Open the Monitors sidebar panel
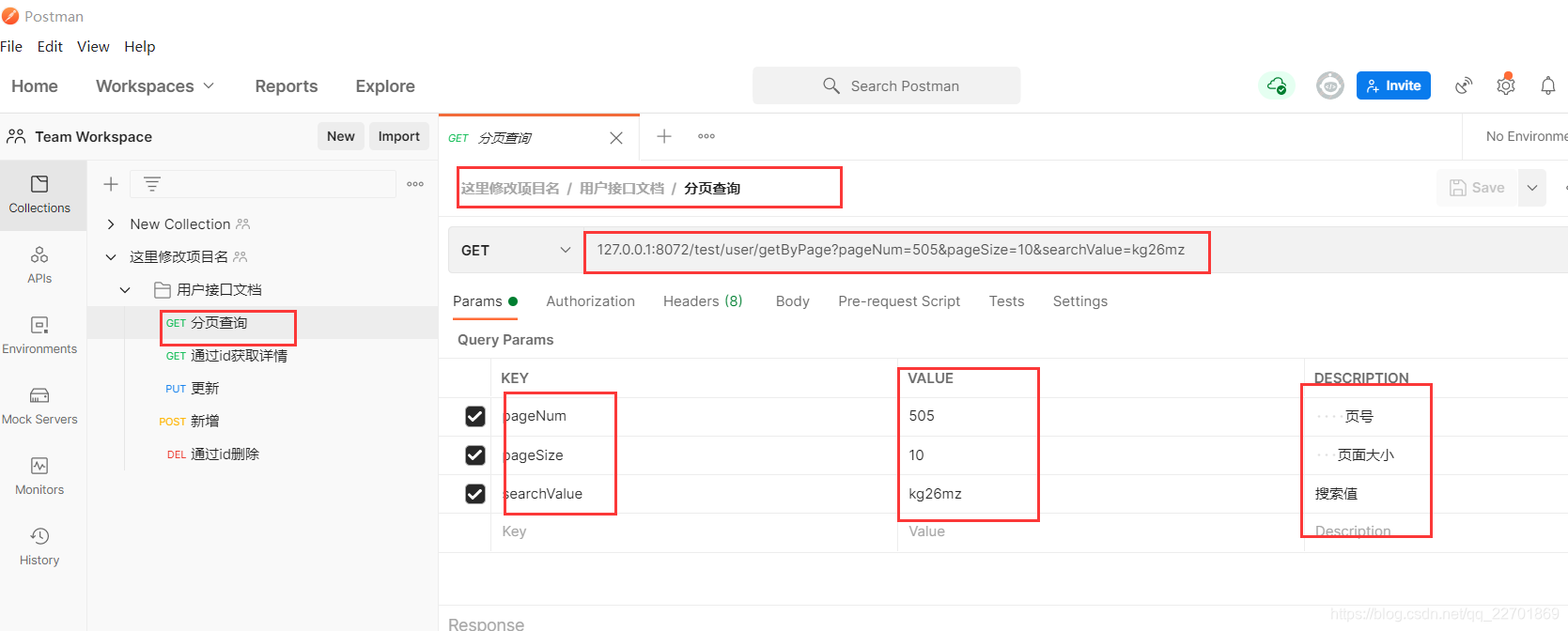 pyautogui.click(x=39, y=476)
